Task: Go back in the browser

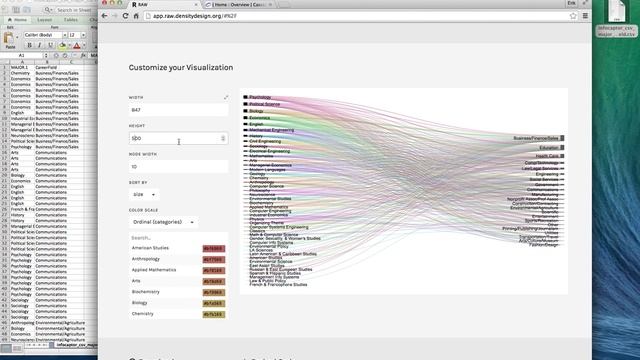Action: tap(104, 16)
